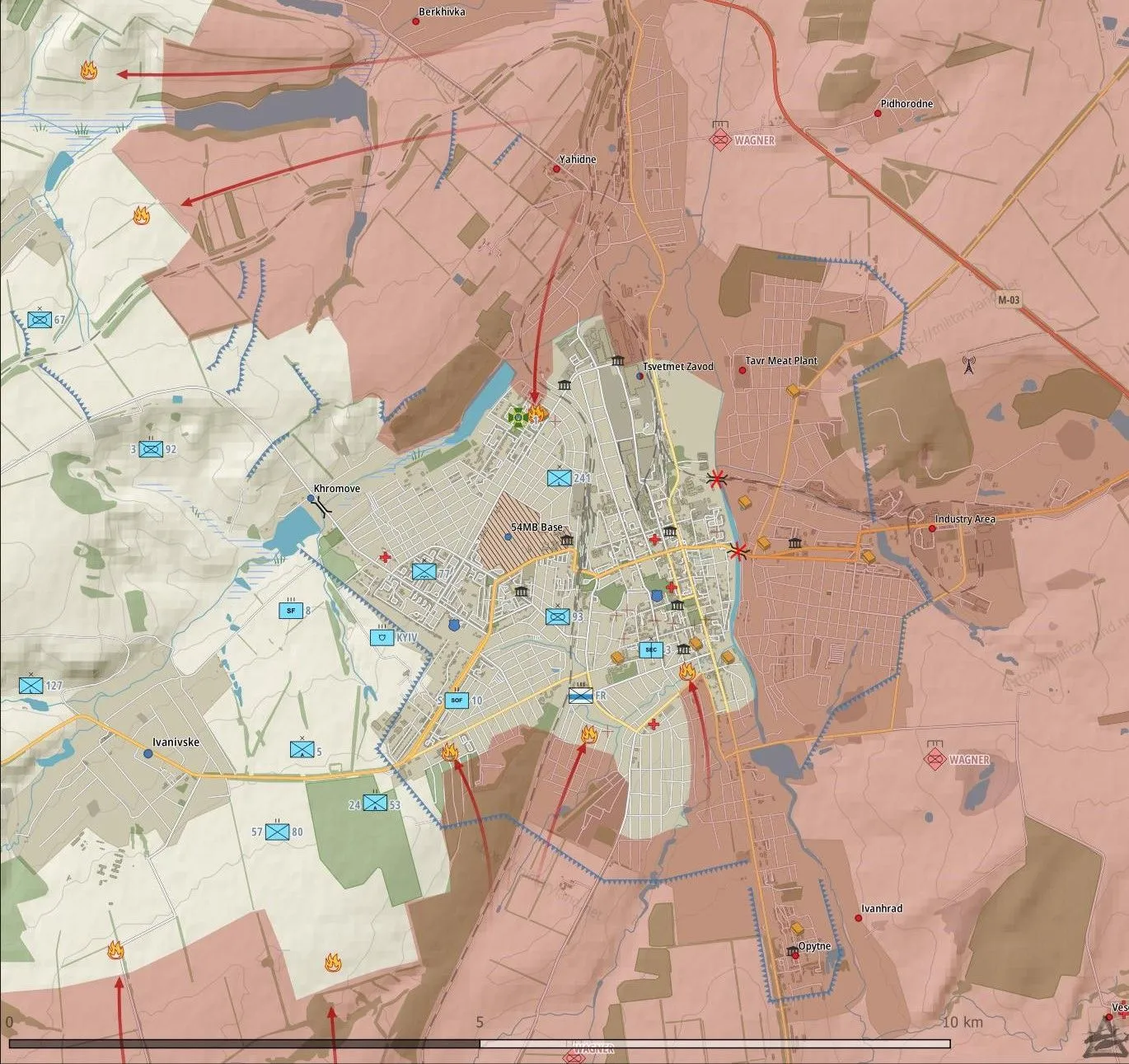Select the Yahidne label
The image size is (1129, 1064).
pyautogui.click(x=578, y=159)
